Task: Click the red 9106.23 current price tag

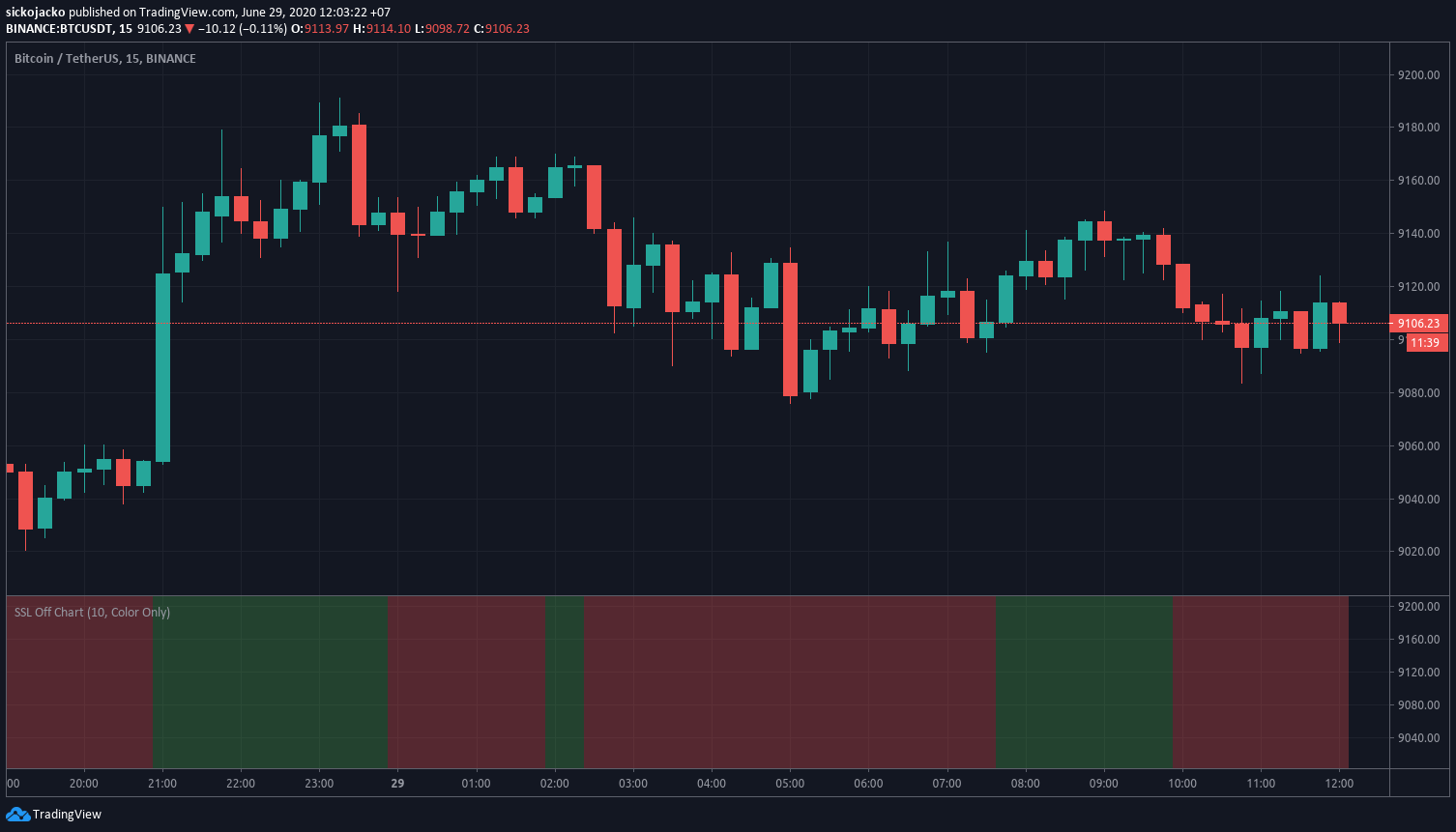Action: pos(1418,324)
